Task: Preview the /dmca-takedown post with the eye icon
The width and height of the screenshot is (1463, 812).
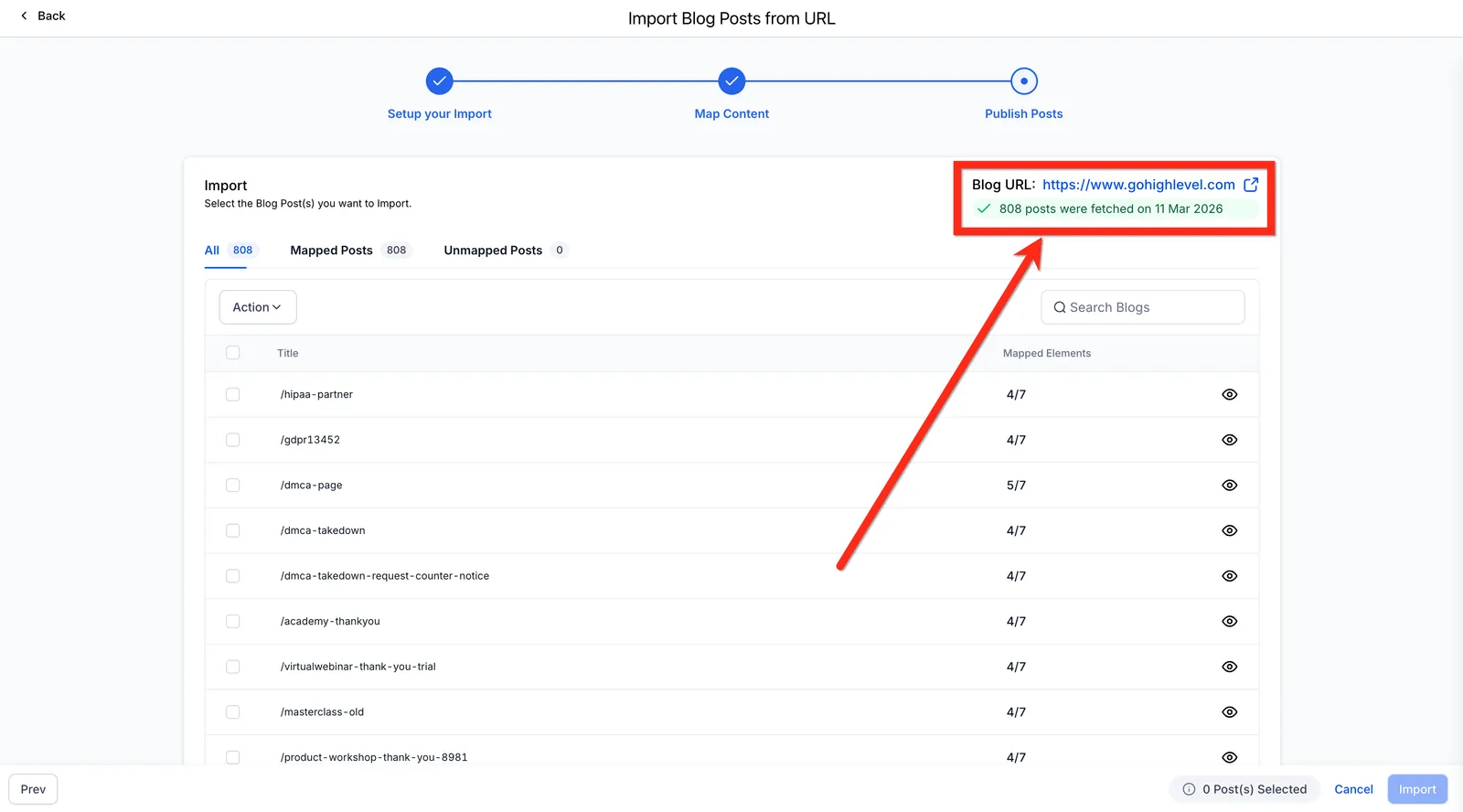Action: pos(1230,530)
